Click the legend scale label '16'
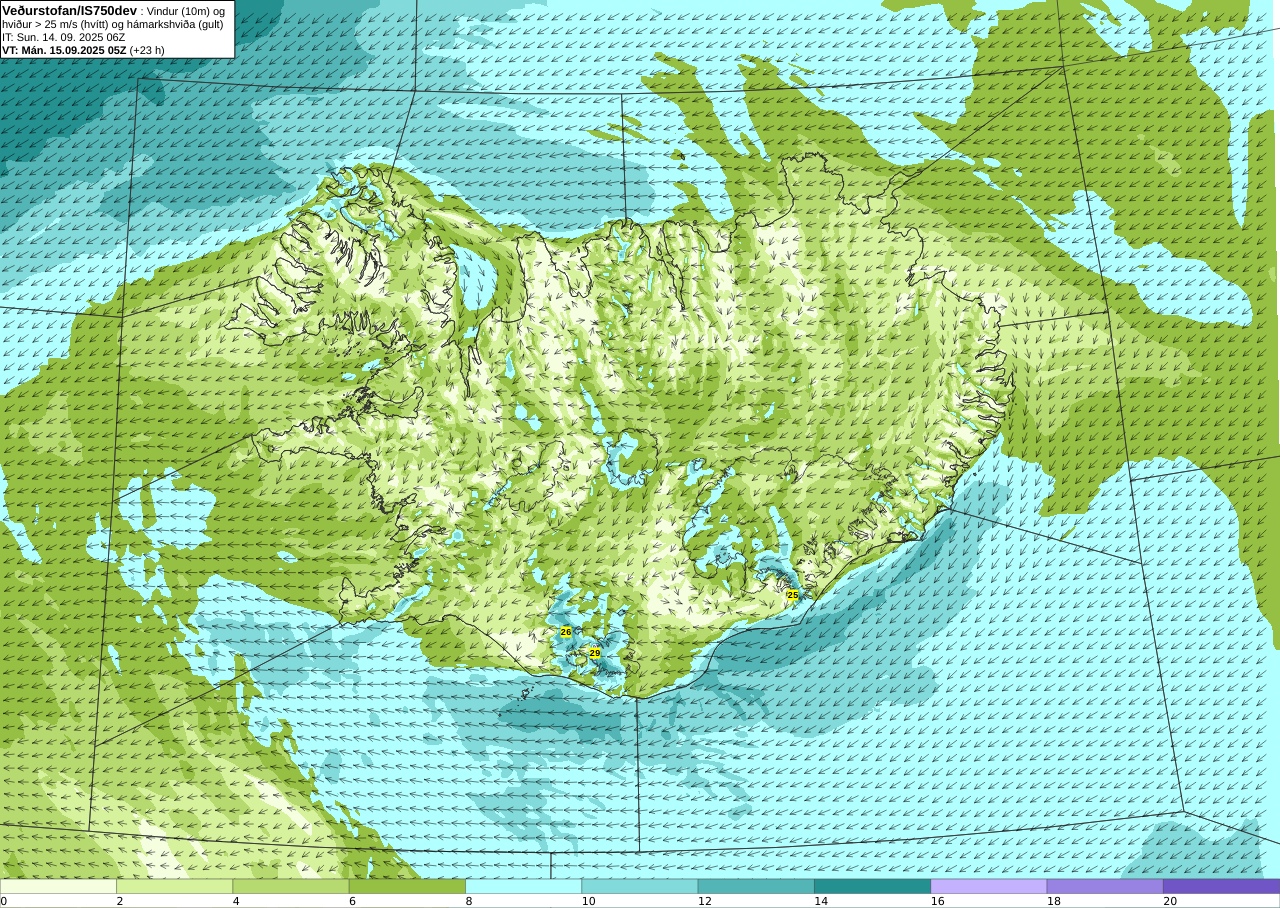This screenshot has width=1280, height=908. coord(937,901)
